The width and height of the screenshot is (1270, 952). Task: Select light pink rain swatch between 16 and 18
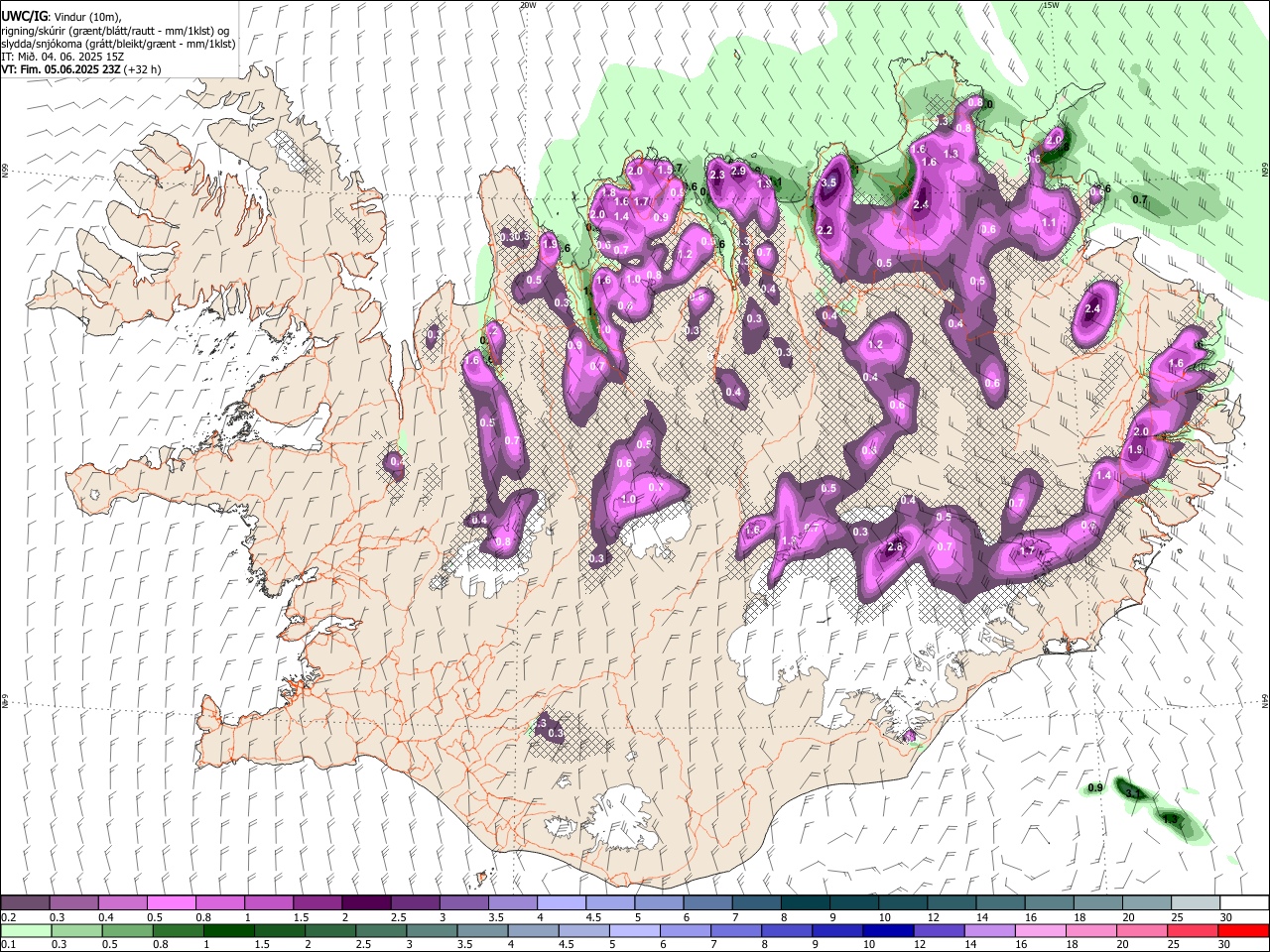1040,930
